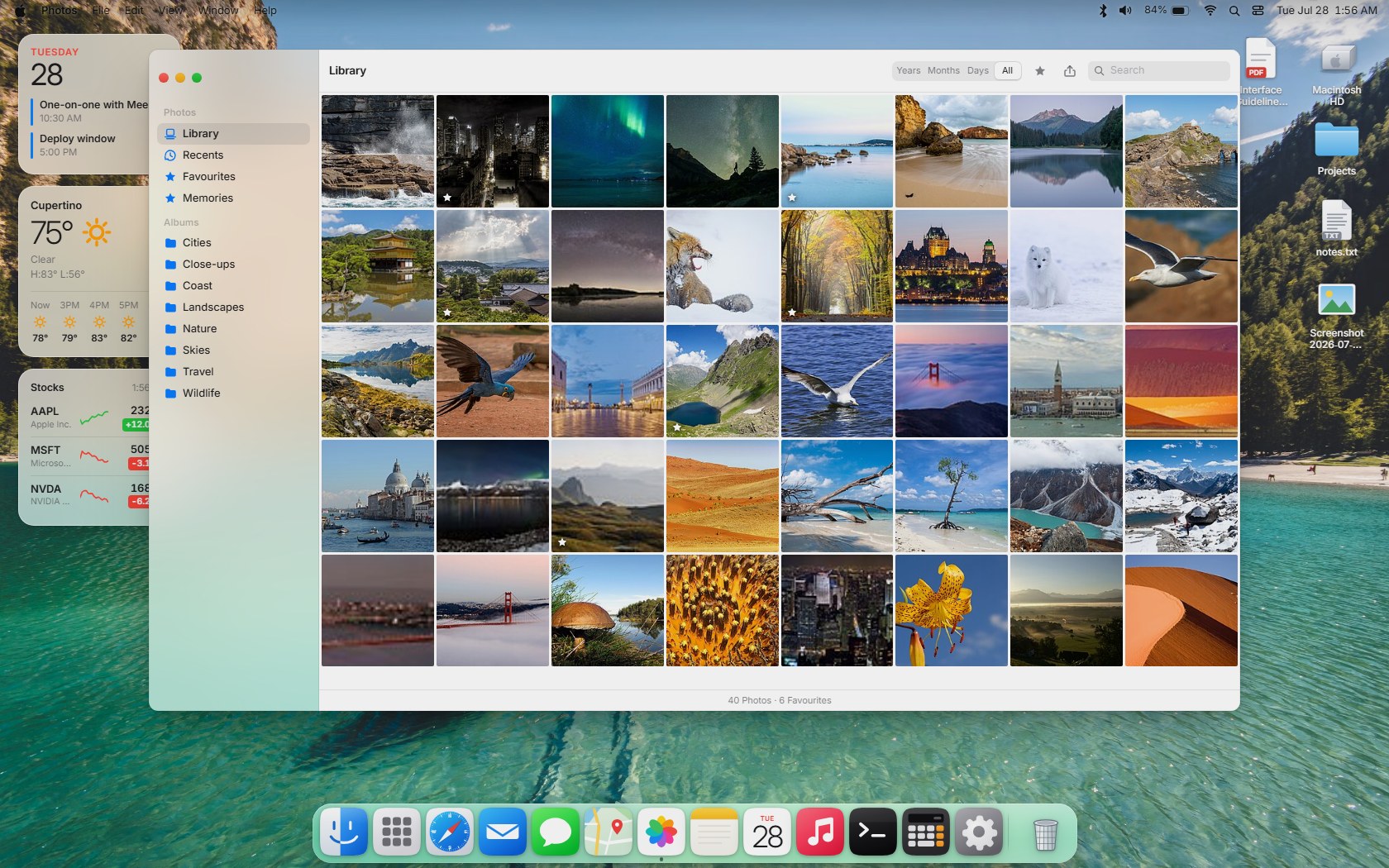The height and width of the screenshot is (868, 1389).
Task: Select notes.txt file on desktop
Action: coord(1336,229)
